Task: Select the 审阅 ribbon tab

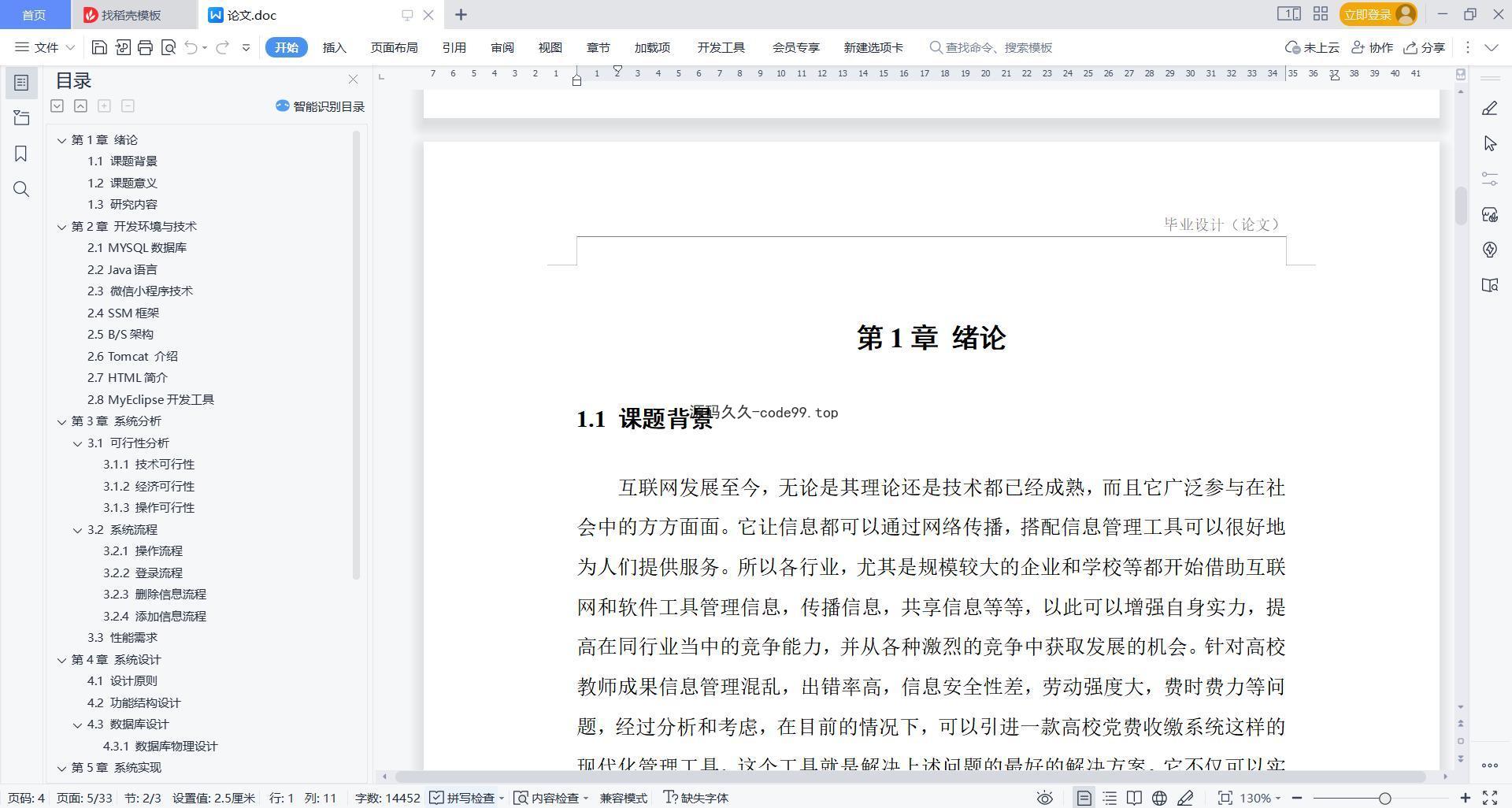Action: pyautogui.click(x=502, y=47)
